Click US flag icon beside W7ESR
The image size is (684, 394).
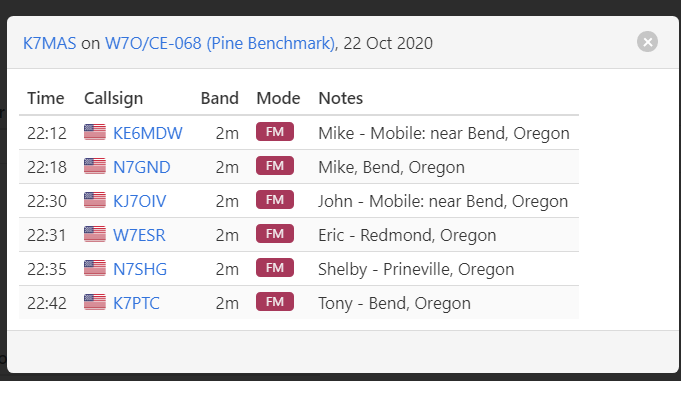click(x=95, y=234)
